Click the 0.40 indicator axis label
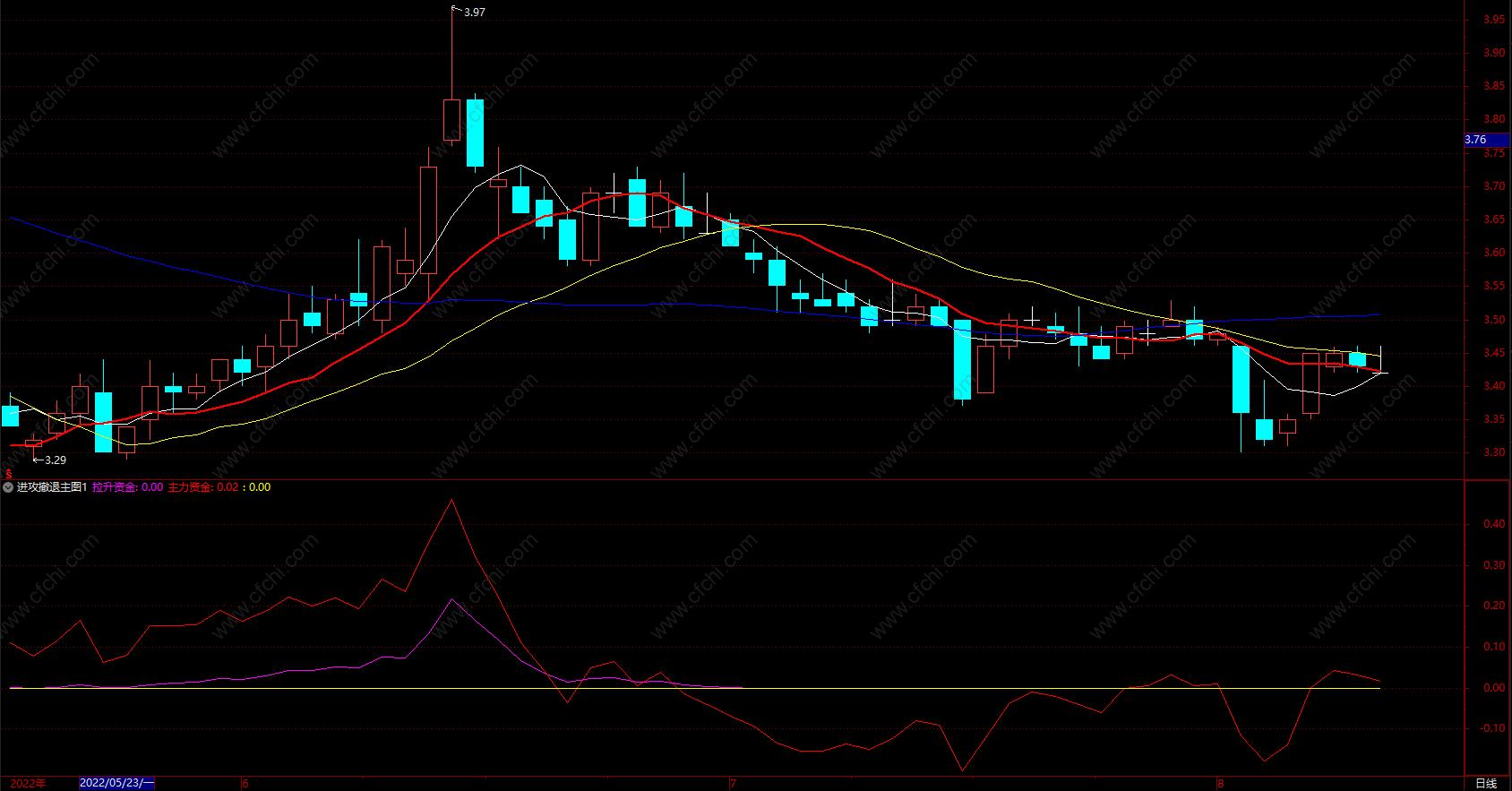The height and width of the screenshot is (791, 1512). click(1494, 524)
